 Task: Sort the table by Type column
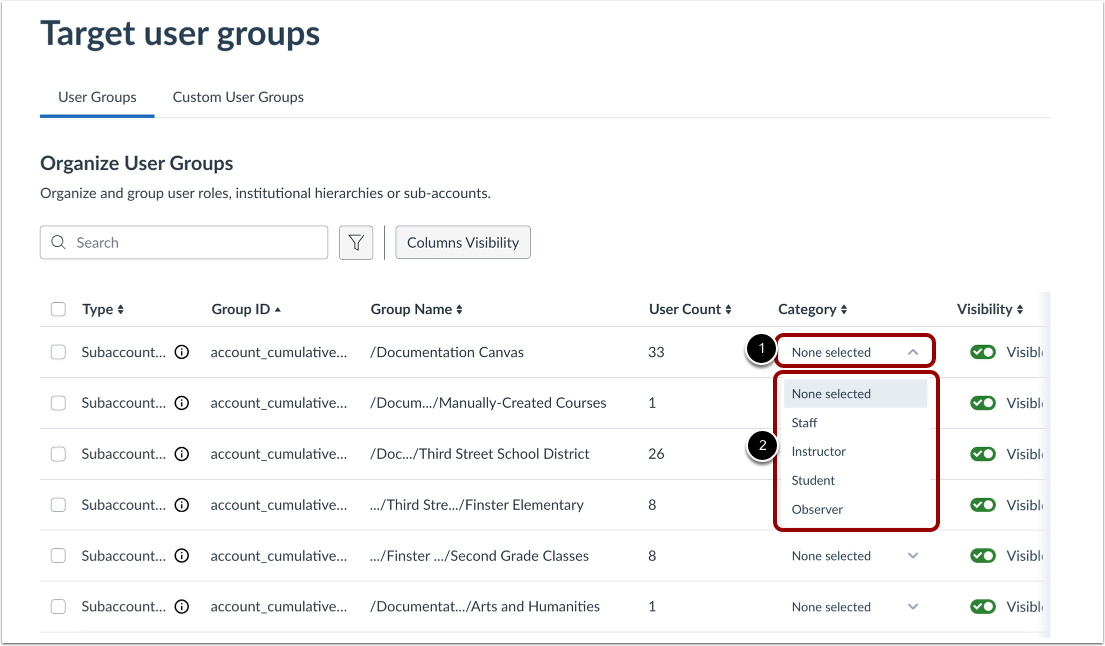point(120,309)
